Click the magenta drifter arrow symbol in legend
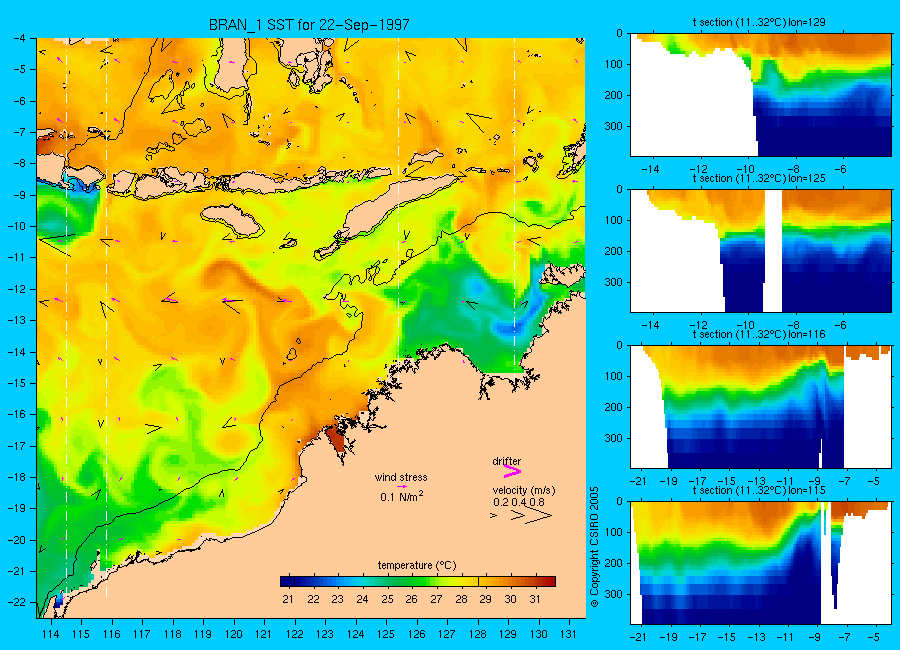The height and width of the screenshot is (650, 900). pyautogui.click(x=511, y=472)
